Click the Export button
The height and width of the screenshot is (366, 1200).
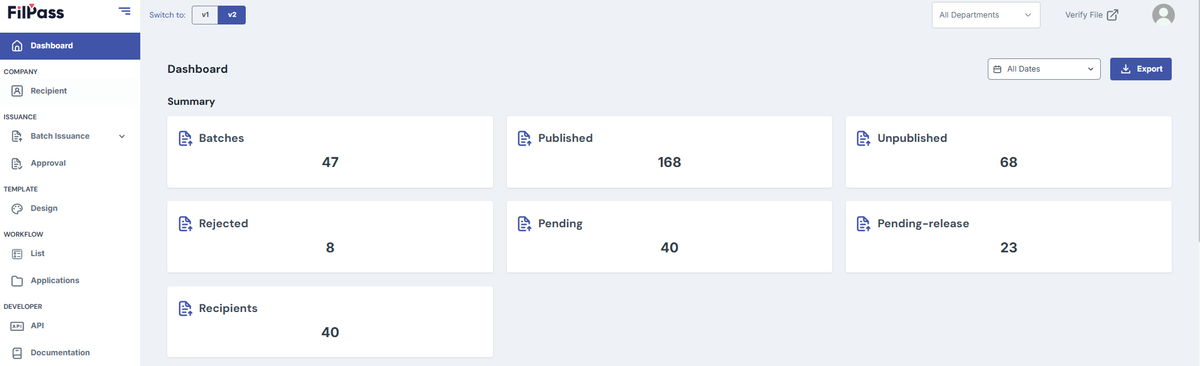(x=1141, y=69)
